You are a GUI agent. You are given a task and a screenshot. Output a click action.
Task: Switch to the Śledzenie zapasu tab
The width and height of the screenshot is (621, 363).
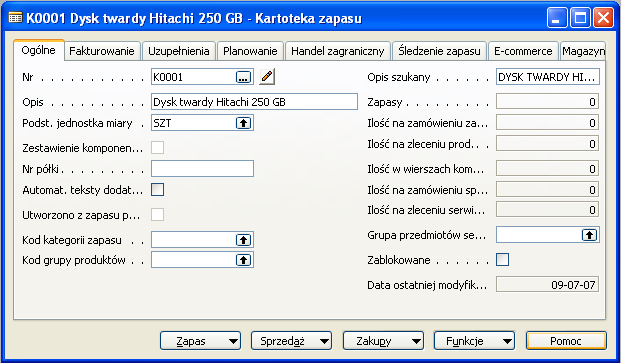(439, 51)
